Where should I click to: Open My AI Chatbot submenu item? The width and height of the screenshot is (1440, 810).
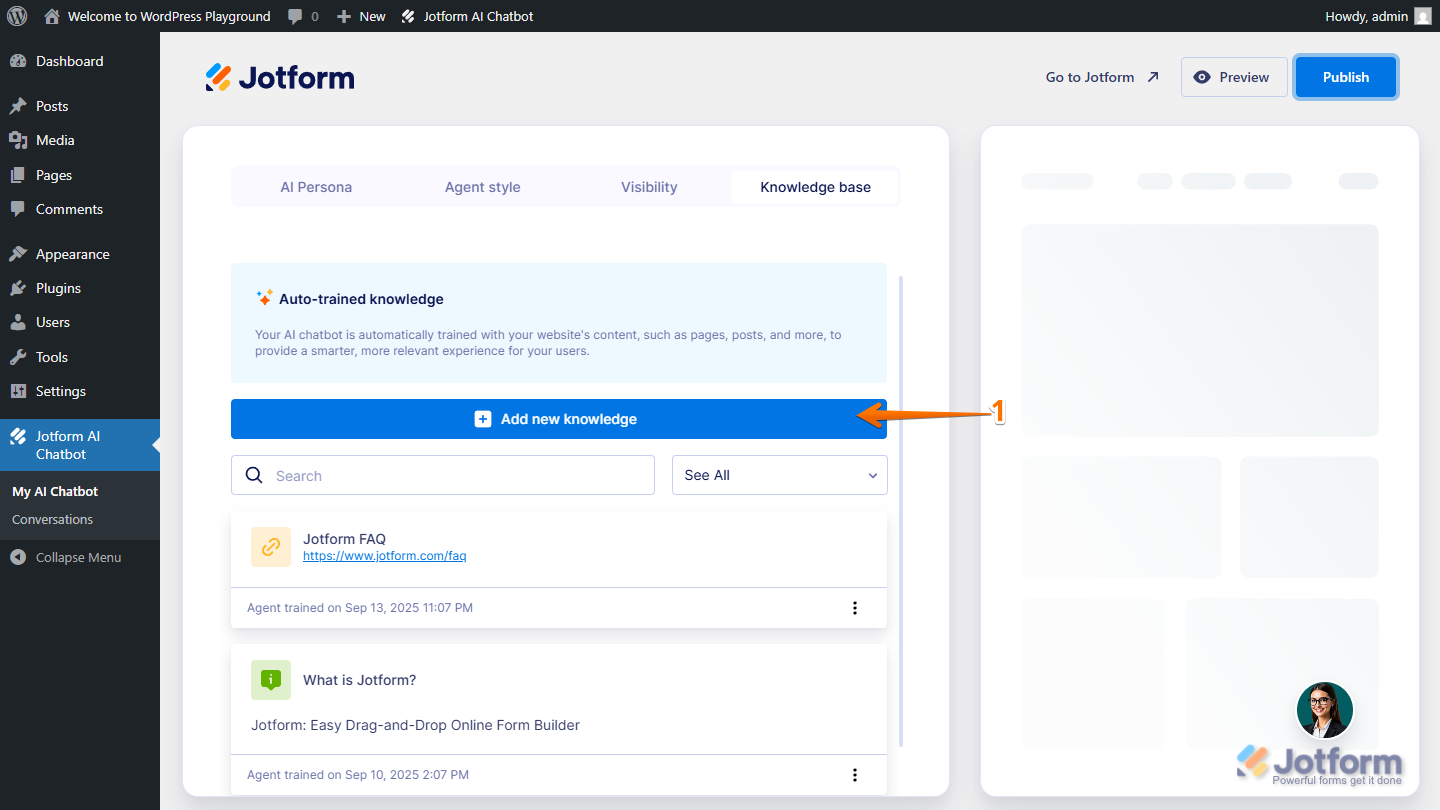pos(55,491)
